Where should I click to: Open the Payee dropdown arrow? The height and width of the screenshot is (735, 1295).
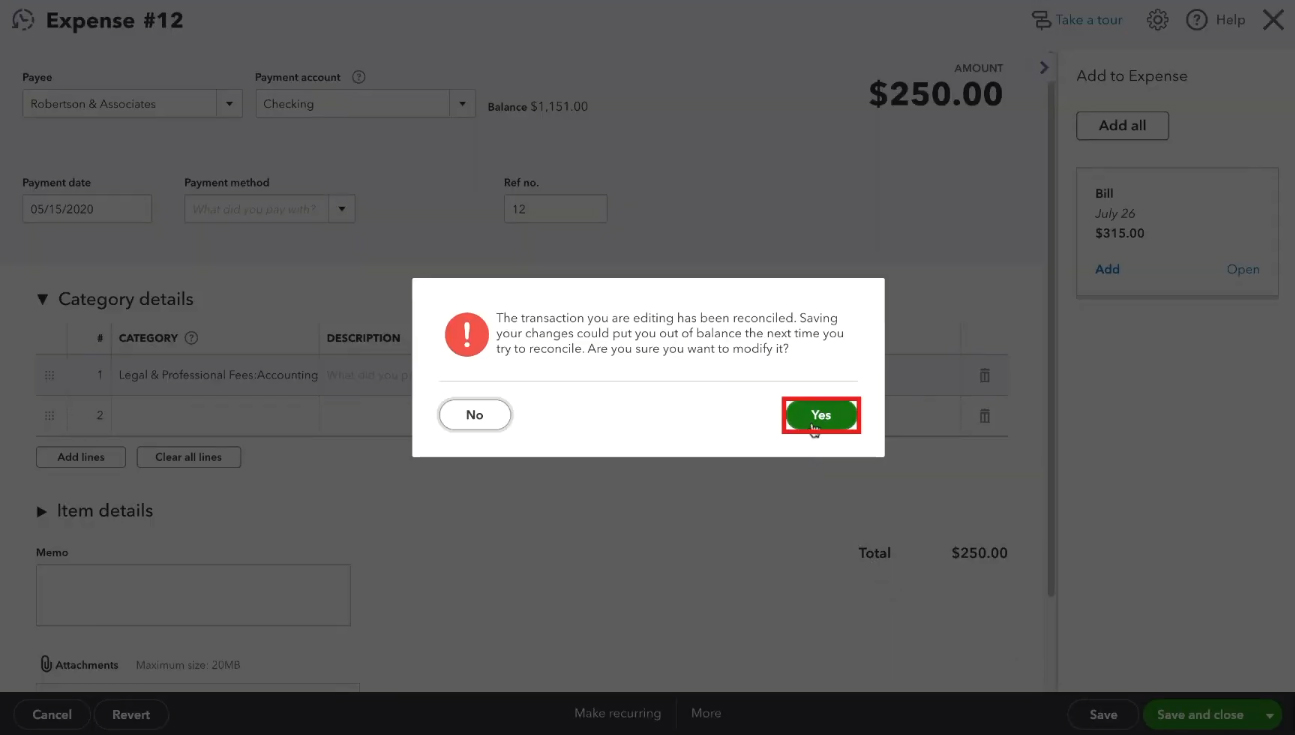pyautogui.click(x=229, y=104)
